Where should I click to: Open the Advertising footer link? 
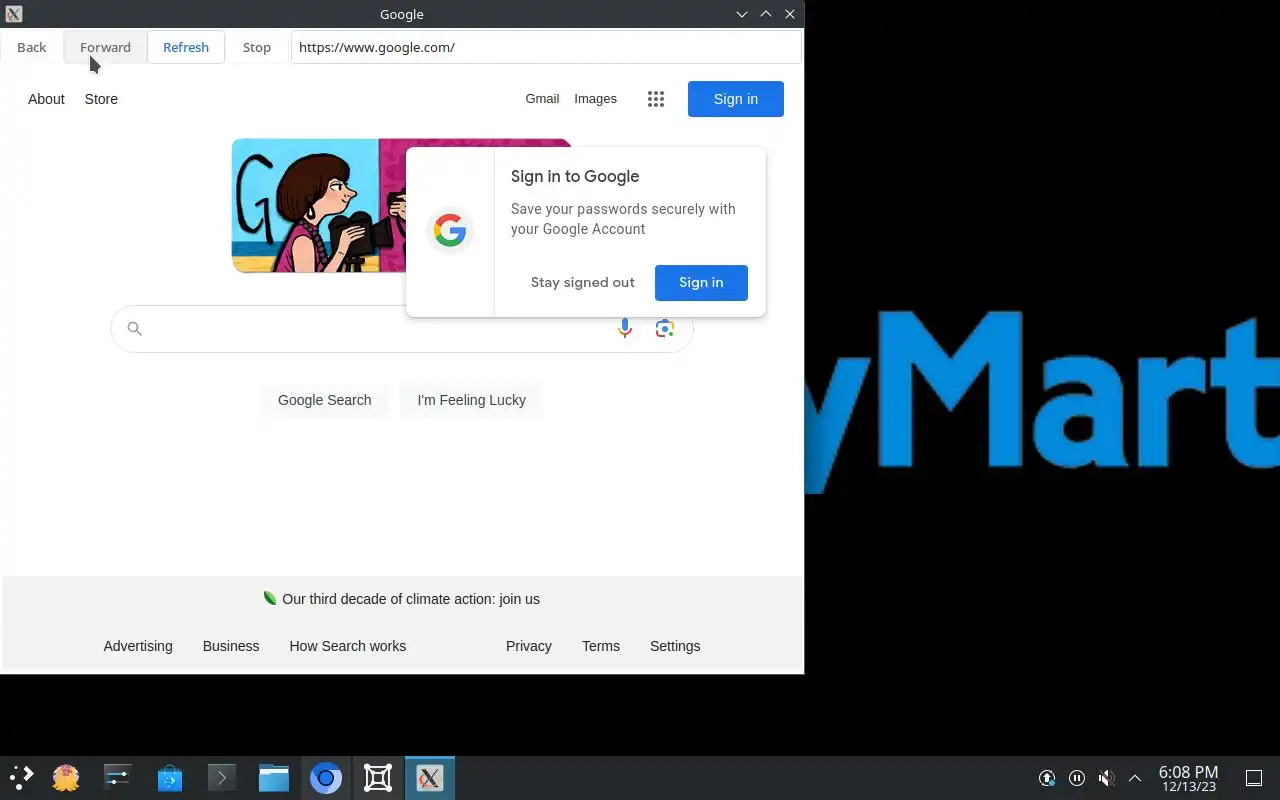coord(138,646)
